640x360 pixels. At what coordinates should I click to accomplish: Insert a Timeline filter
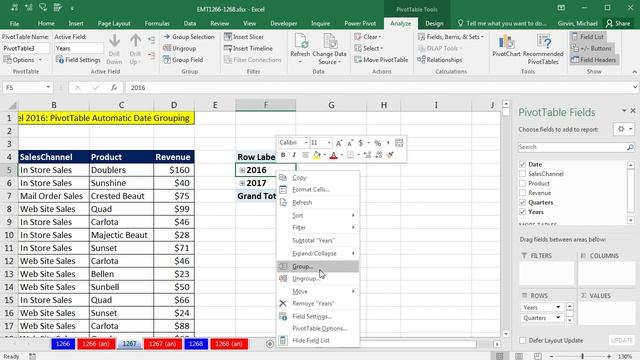click(x=248, y=48)
